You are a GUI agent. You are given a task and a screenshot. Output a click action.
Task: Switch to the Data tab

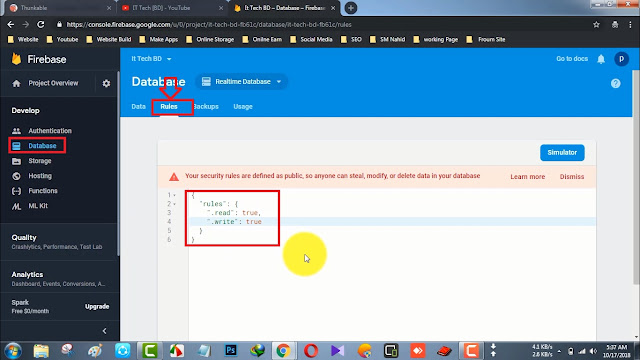coord(138,107)
